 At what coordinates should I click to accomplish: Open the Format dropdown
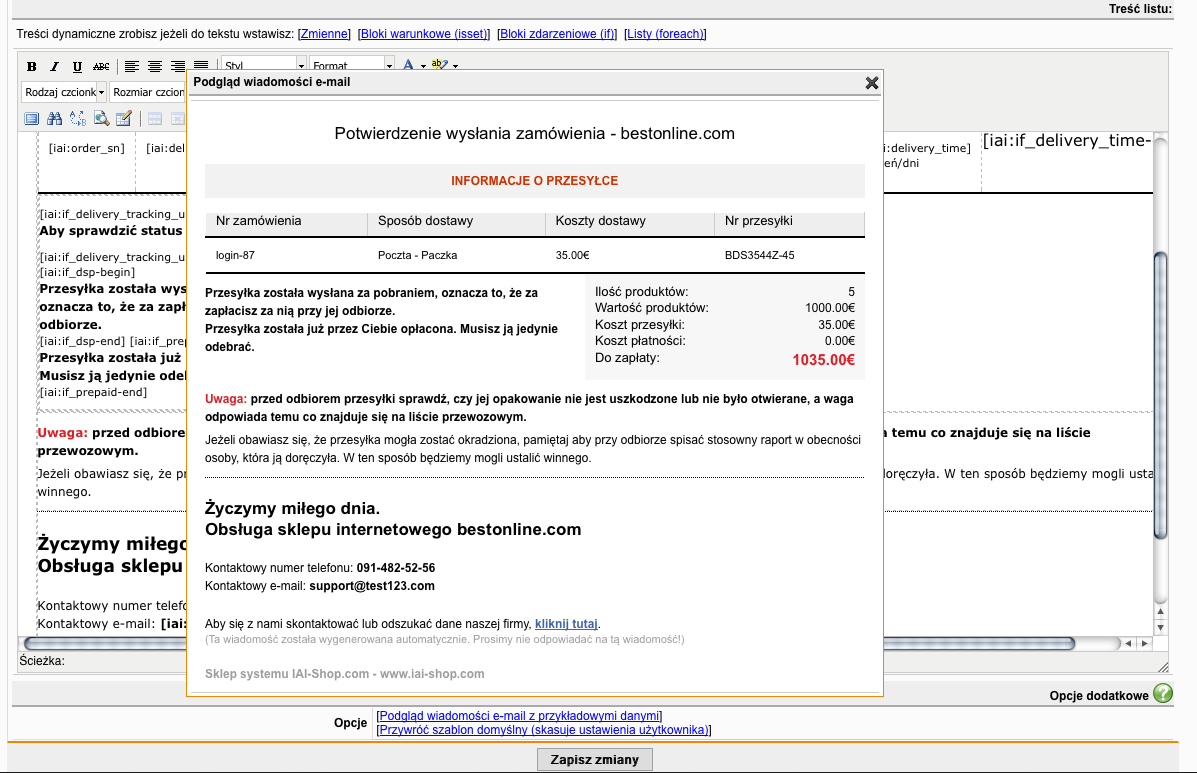pyautogui.click(x=352, y=66)
